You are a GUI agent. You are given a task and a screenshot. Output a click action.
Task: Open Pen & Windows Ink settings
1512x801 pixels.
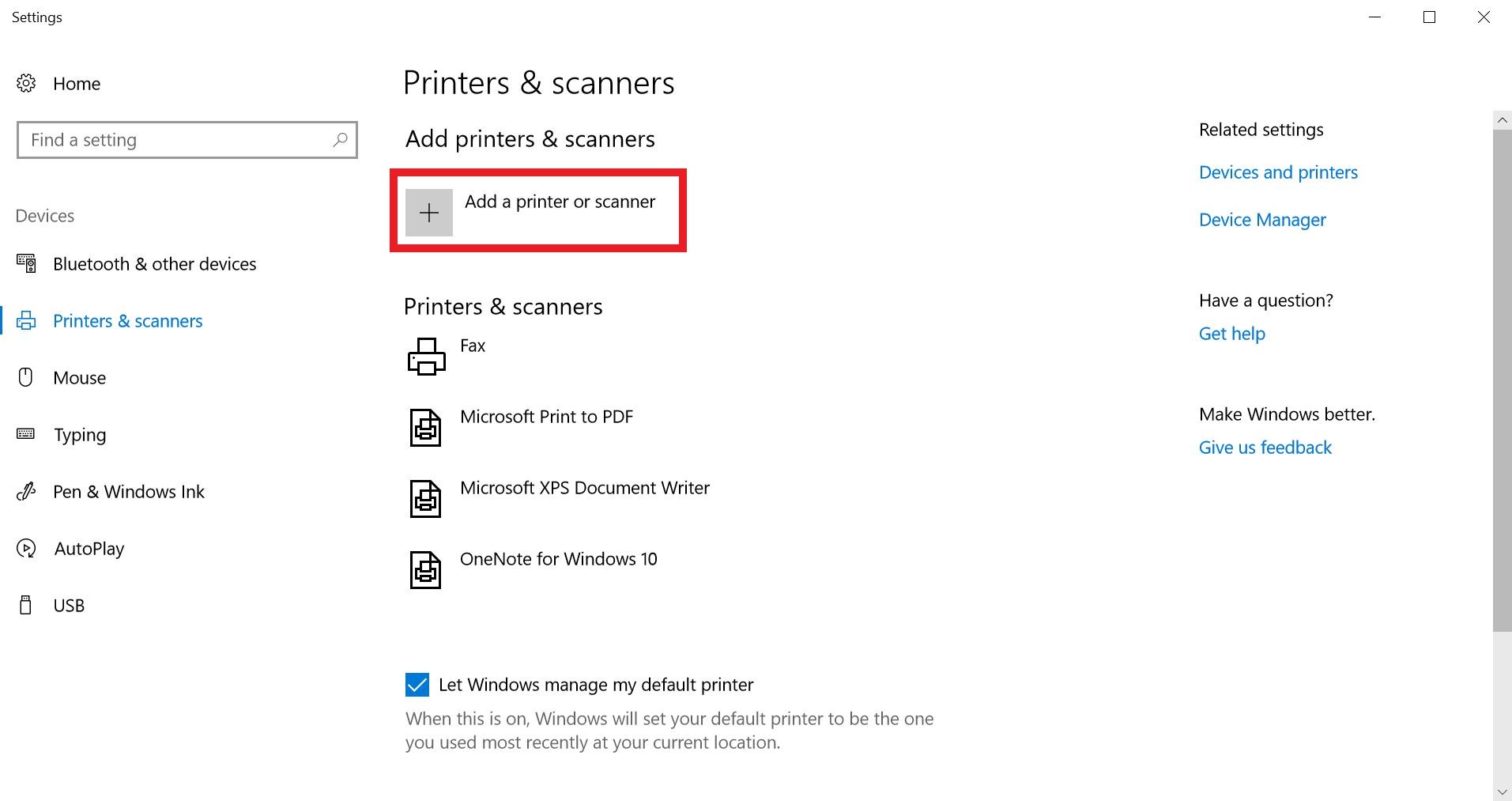click(x=128, y=492)
